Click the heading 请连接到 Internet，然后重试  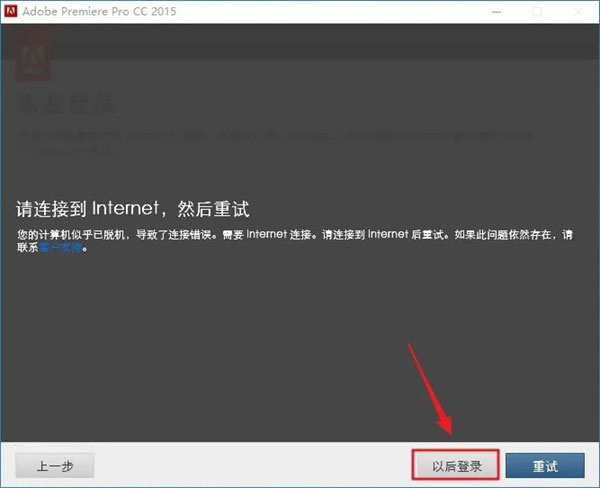(132, 209)
